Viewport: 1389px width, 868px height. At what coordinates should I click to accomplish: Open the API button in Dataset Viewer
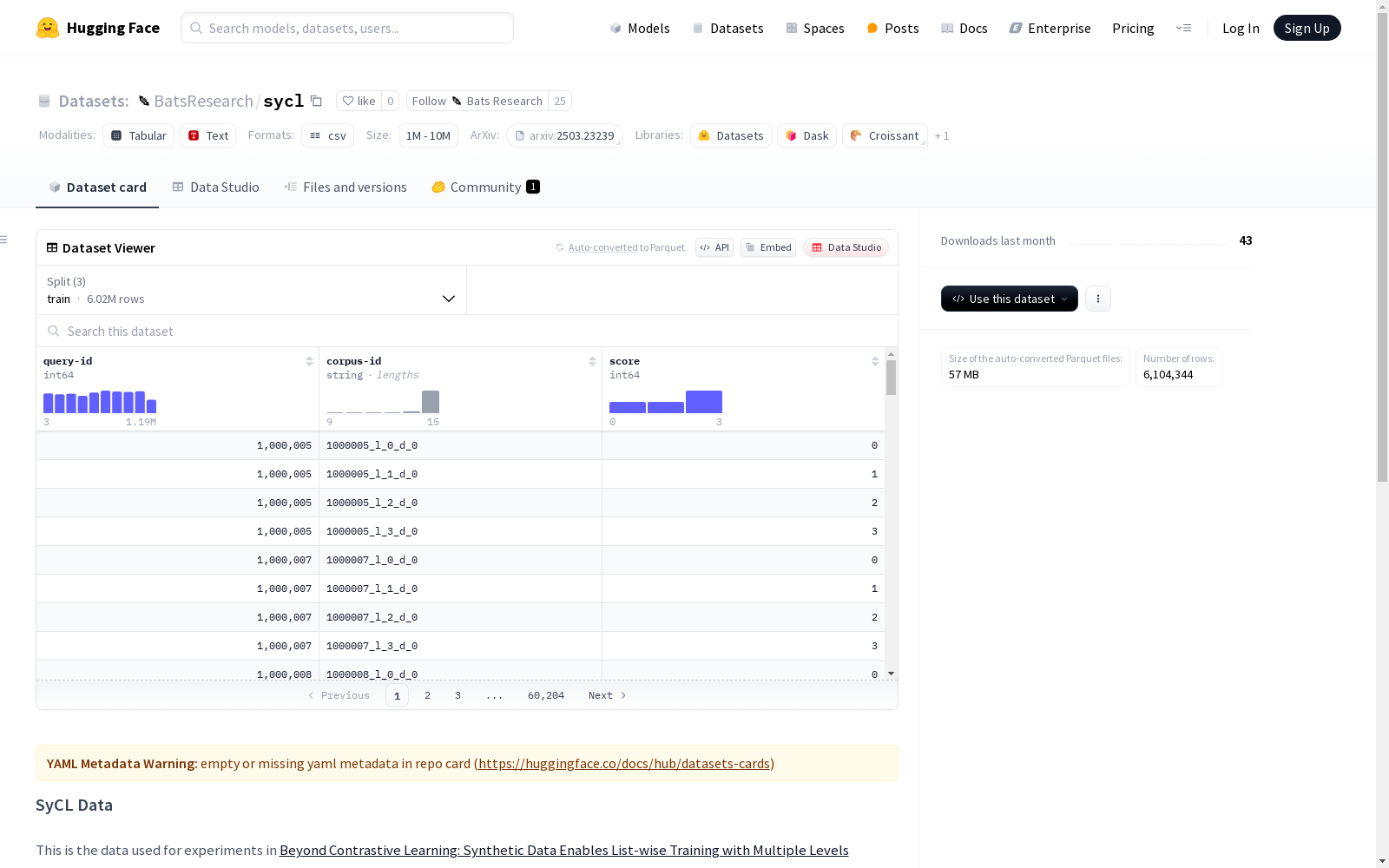714,247
